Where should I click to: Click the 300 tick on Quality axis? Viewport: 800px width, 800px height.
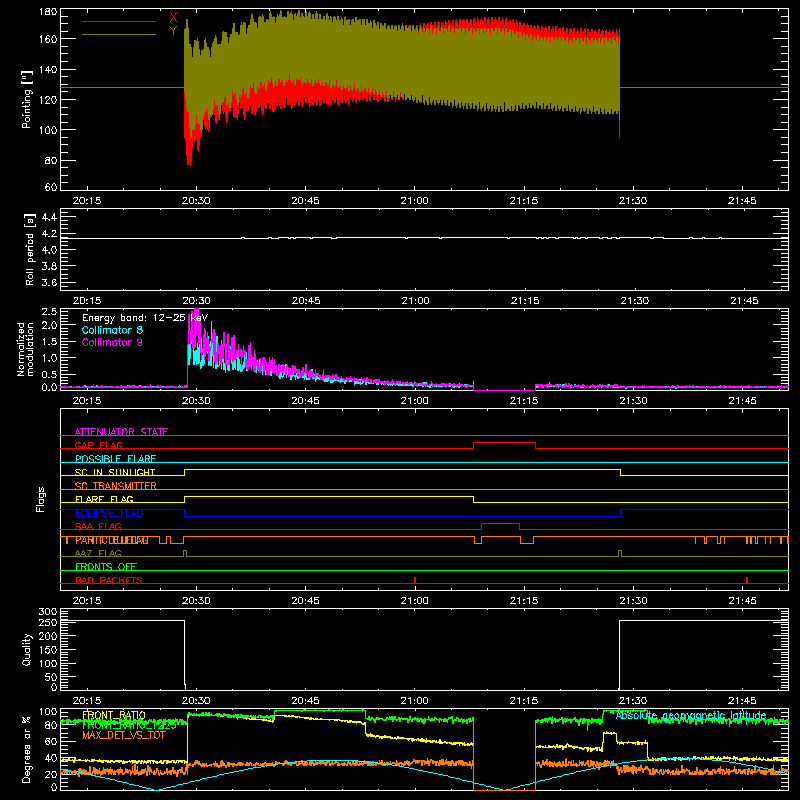tap(48, 612)
